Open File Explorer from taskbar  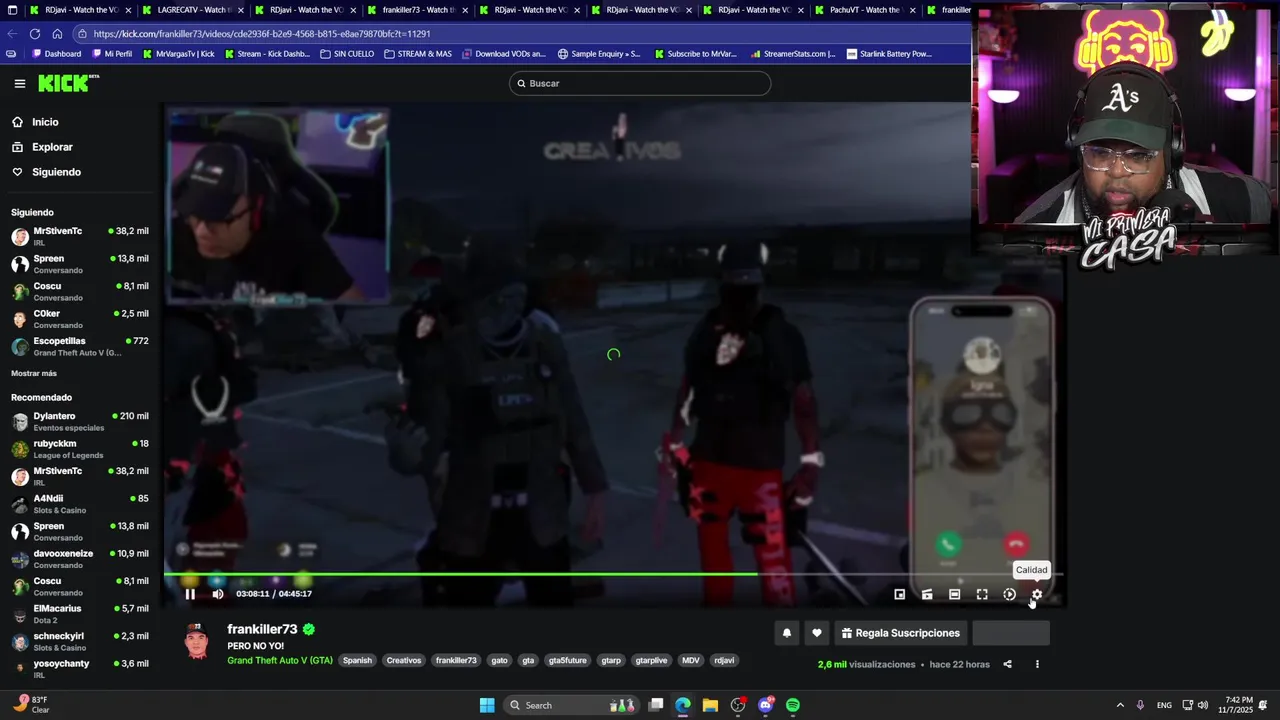point(710,705)
